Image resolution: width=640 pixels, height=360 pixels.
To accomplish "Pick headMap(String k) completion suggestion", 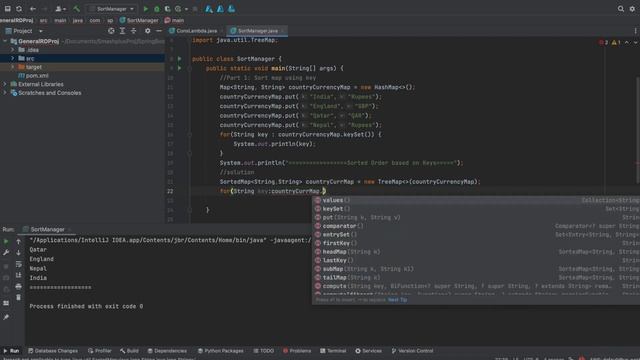I will [476, 251].
